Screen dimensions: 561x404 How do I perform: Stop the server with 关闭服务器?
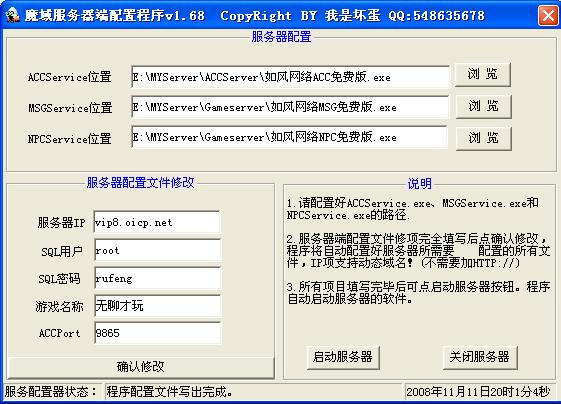click(x=480, y=357)
